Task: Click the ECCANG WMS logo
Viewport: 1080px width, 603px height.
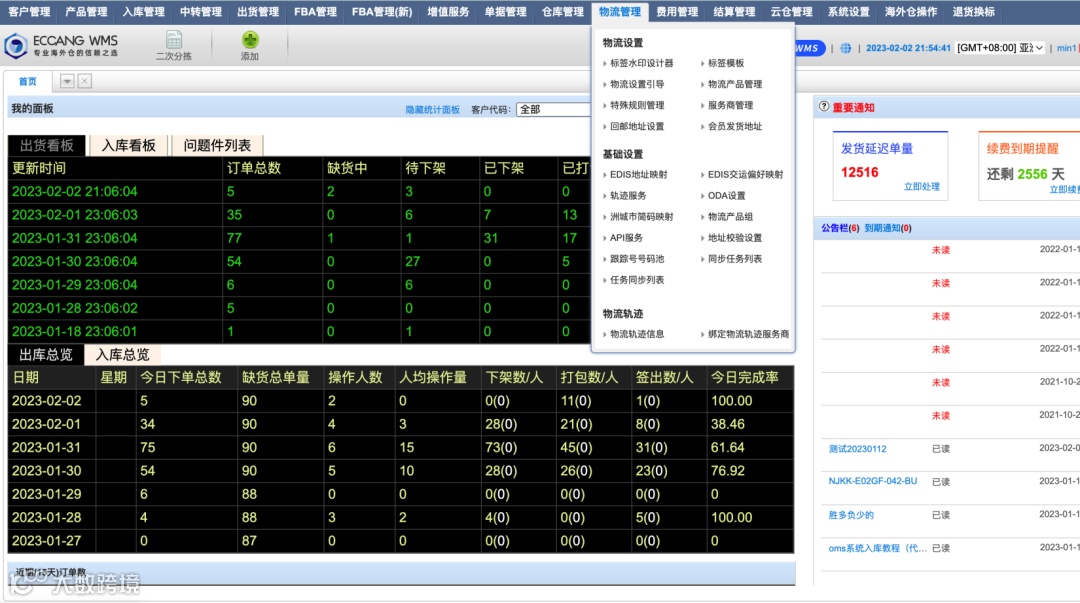Action: 61,45
